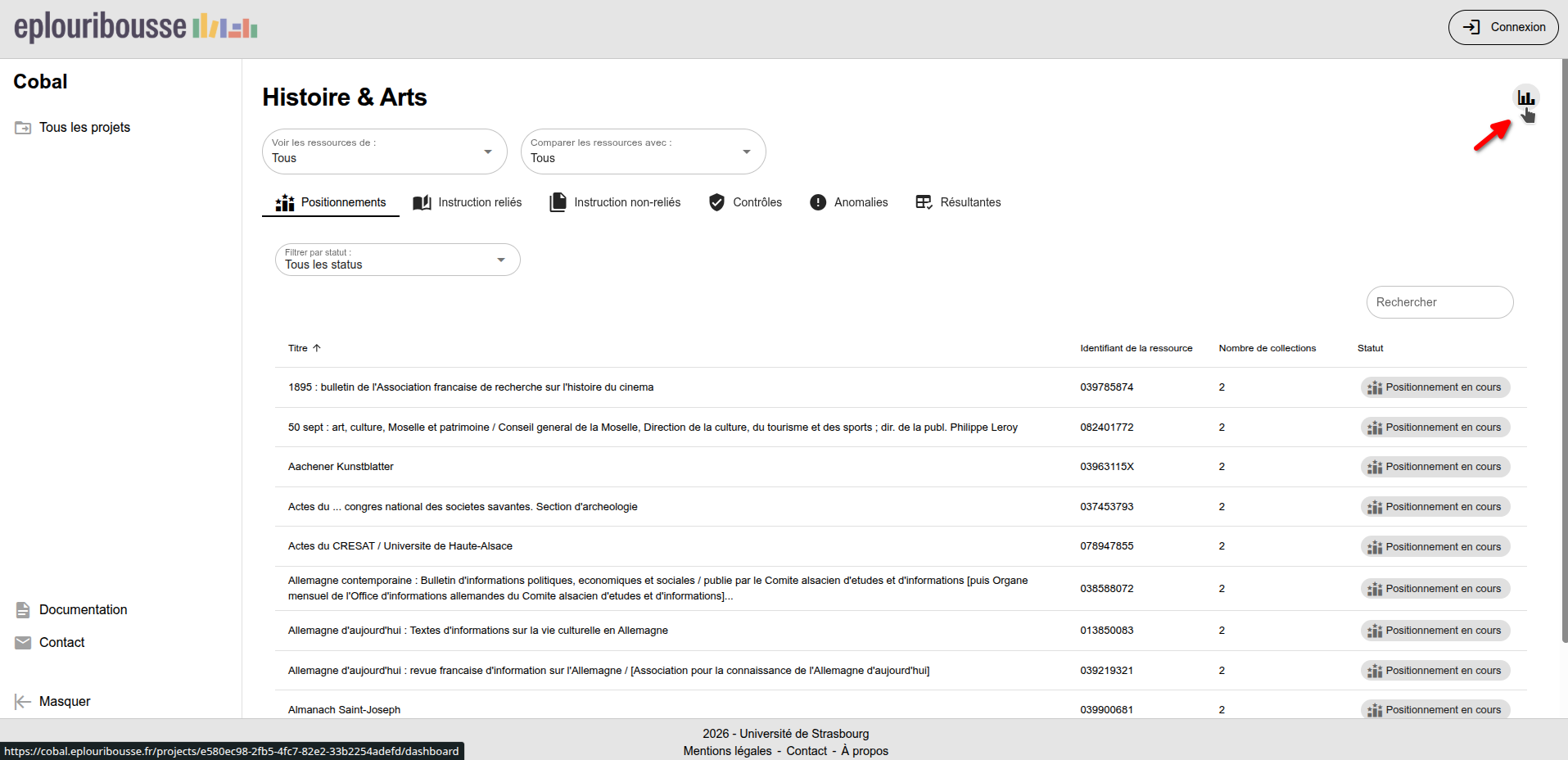
Task: Switch to the Instruction reliés tab
Action: pos(468,202)
